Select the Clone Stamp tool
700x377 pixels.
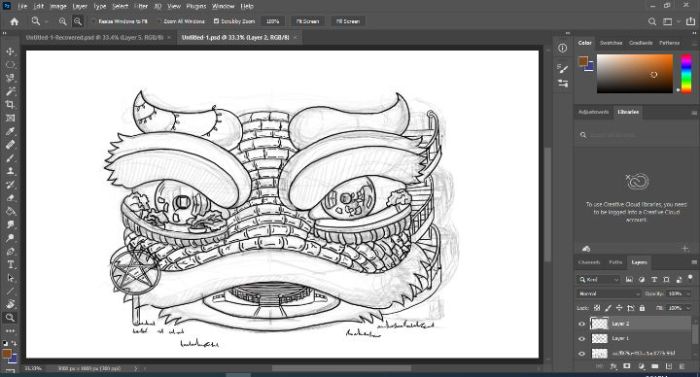coord(10,171)
